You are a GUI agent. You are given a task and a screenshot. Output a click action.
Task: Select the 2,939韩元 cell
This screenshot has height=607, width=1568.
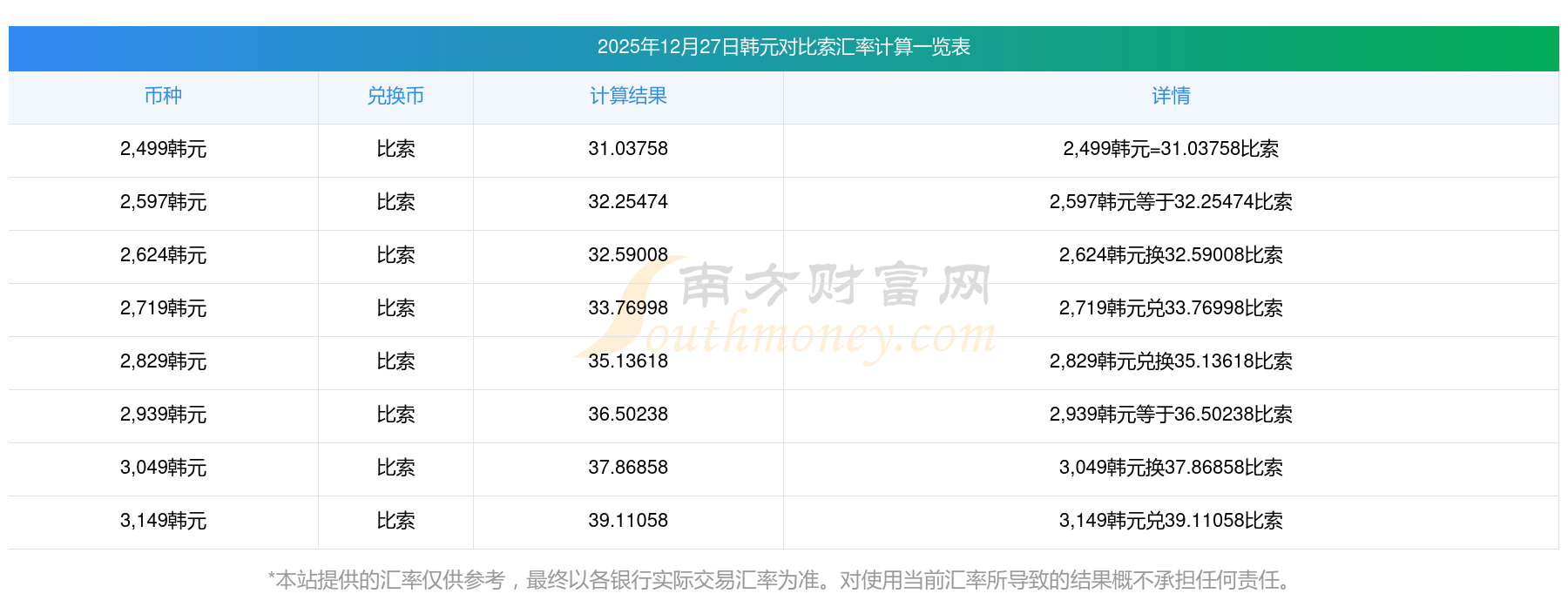click(x=163, y=415)
